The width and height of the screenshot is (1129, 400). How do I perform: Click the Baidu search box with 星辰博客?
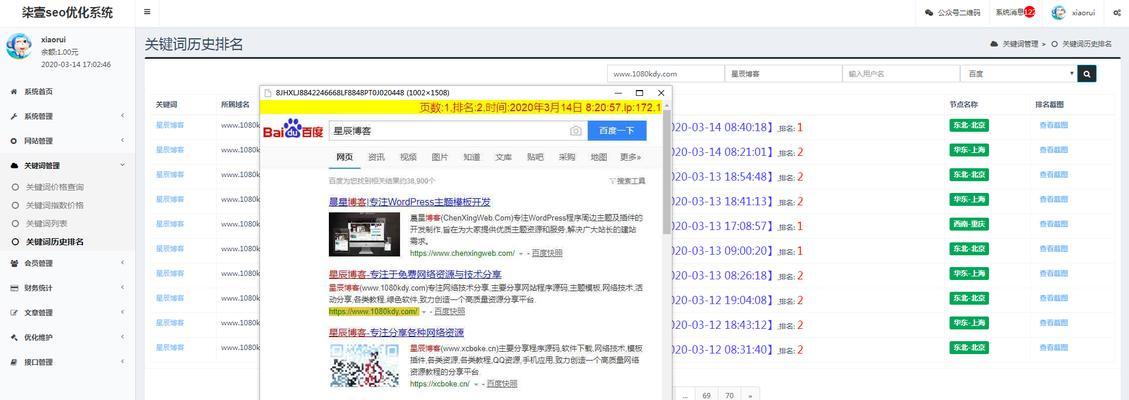pyautogui.click(x=458, y=131)
